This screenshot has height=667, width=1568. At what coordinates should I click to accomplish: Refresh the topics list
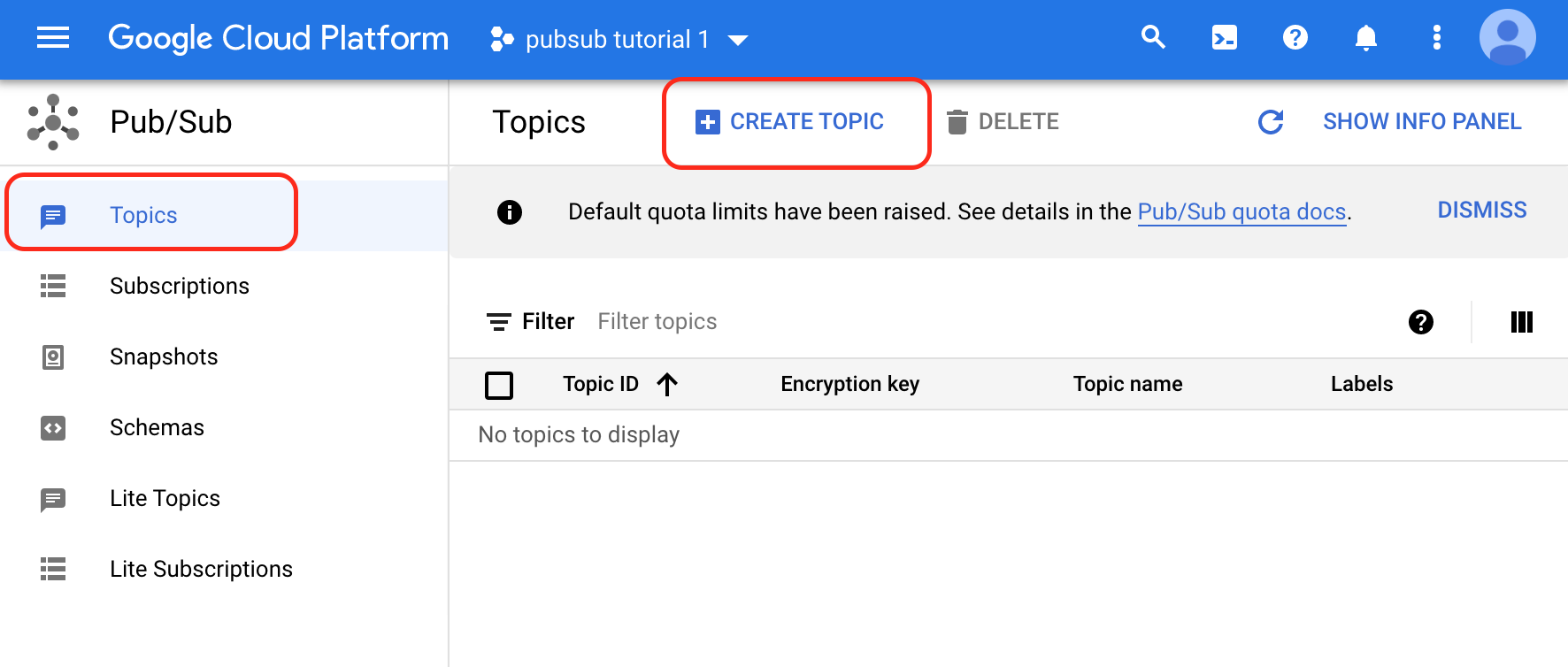1271,122
